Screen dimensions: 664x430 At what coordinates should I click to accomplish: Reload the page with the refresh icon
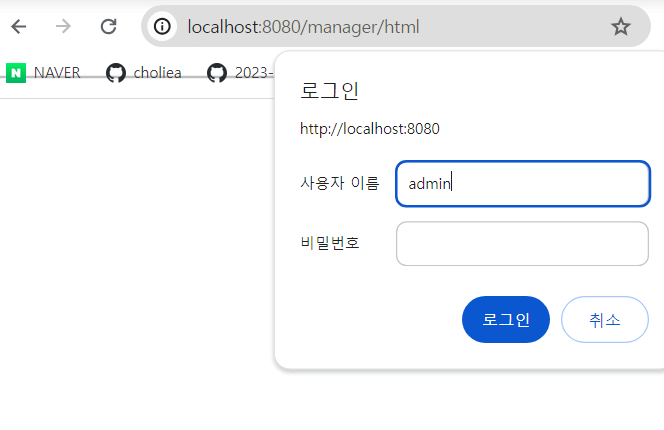pos(108,27)
